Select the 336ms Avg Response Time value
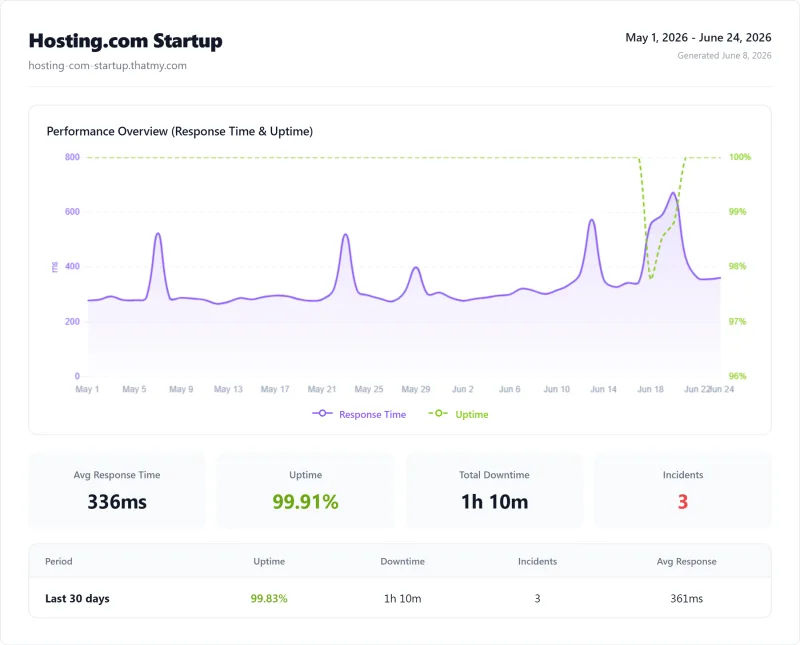This screenshot has height=645, width=800. click(117, 502)
